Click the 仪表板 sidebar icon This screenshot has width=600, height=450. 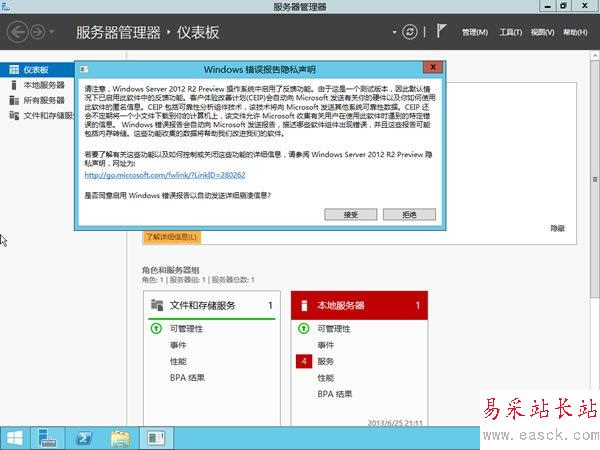pyautogui.click(x=14, y=70)
